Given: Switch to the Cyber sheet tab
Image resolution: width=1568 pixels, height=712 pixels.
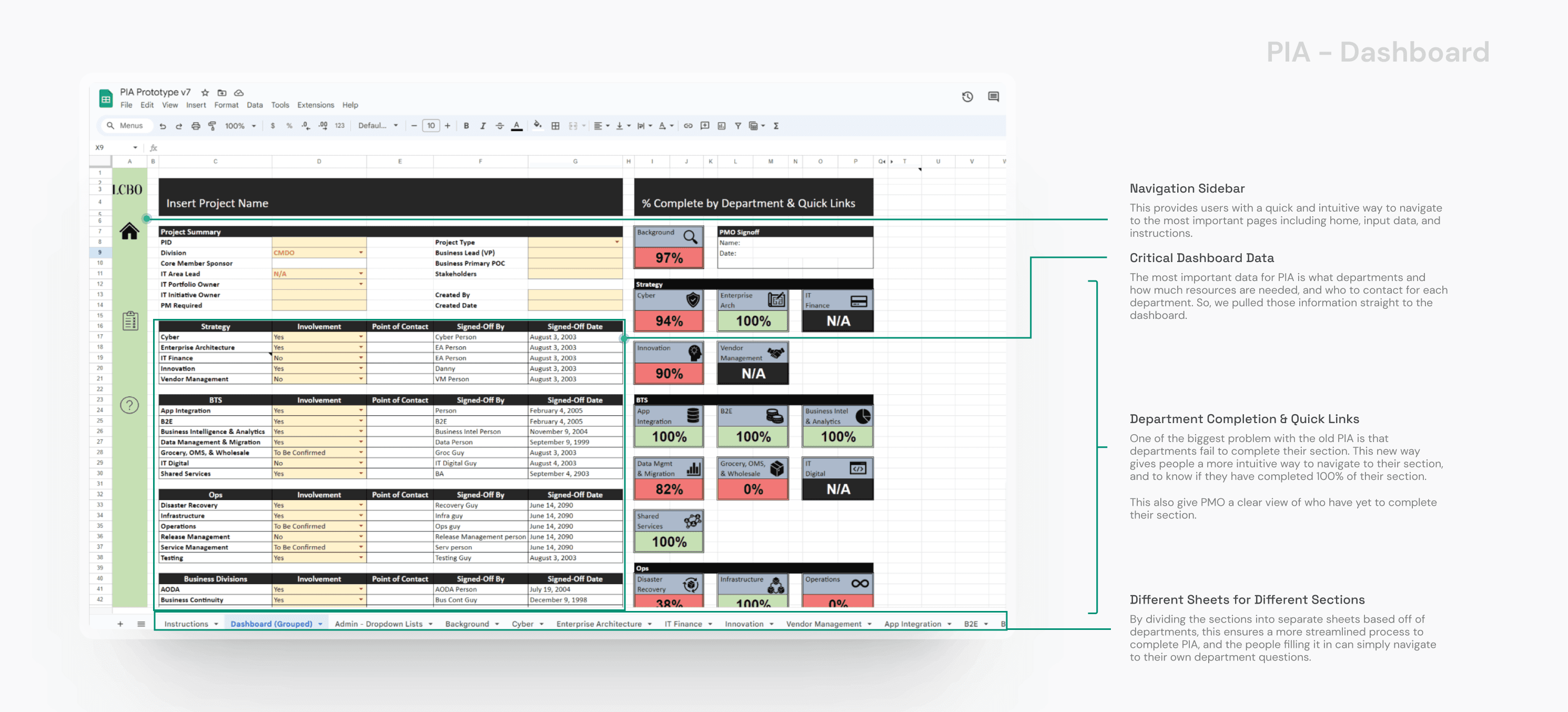Looking at the screenshot, I should pyautogui.click(x=527, y=624).
